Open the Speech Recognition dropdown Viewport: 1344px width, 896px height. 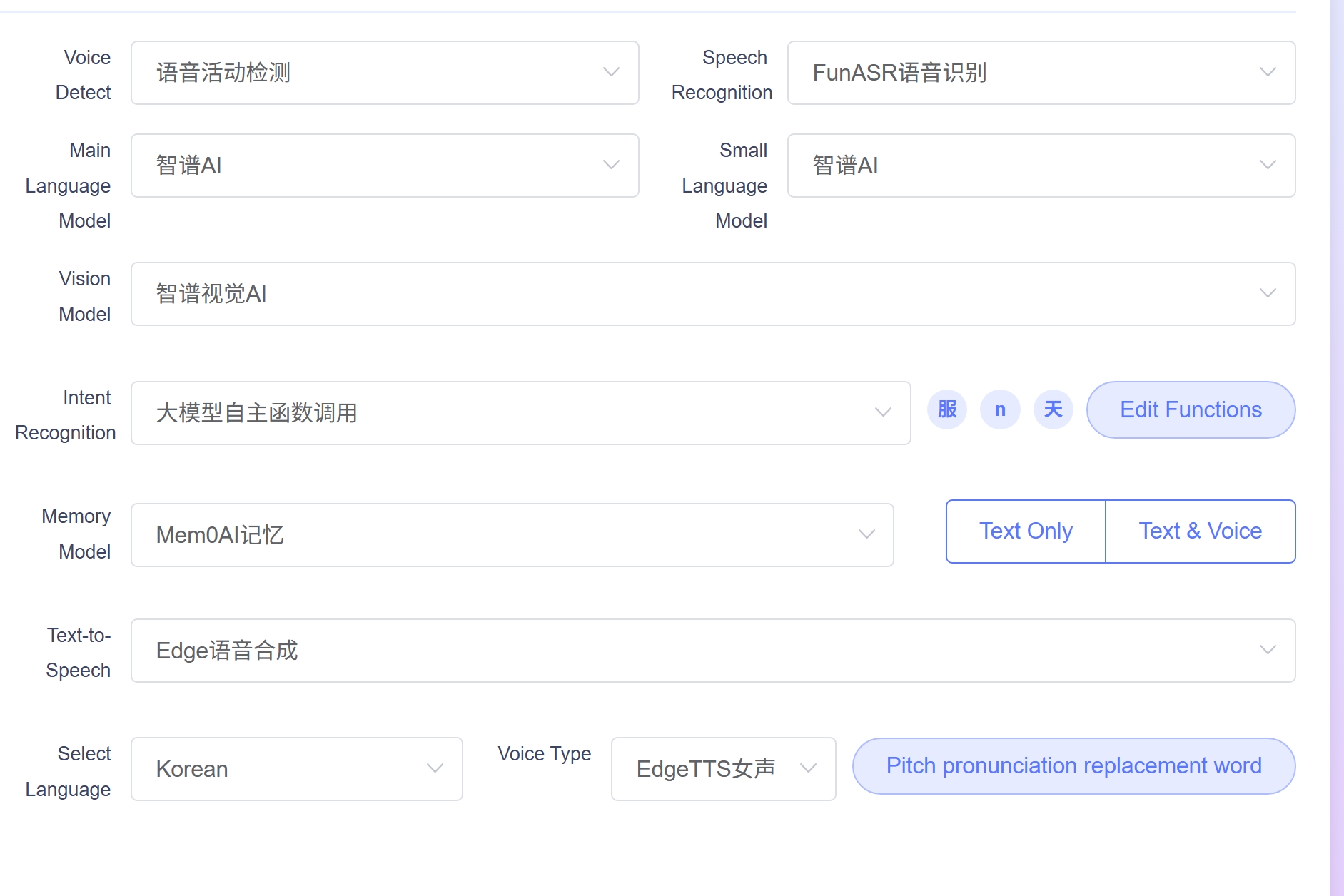[1041, 73]
